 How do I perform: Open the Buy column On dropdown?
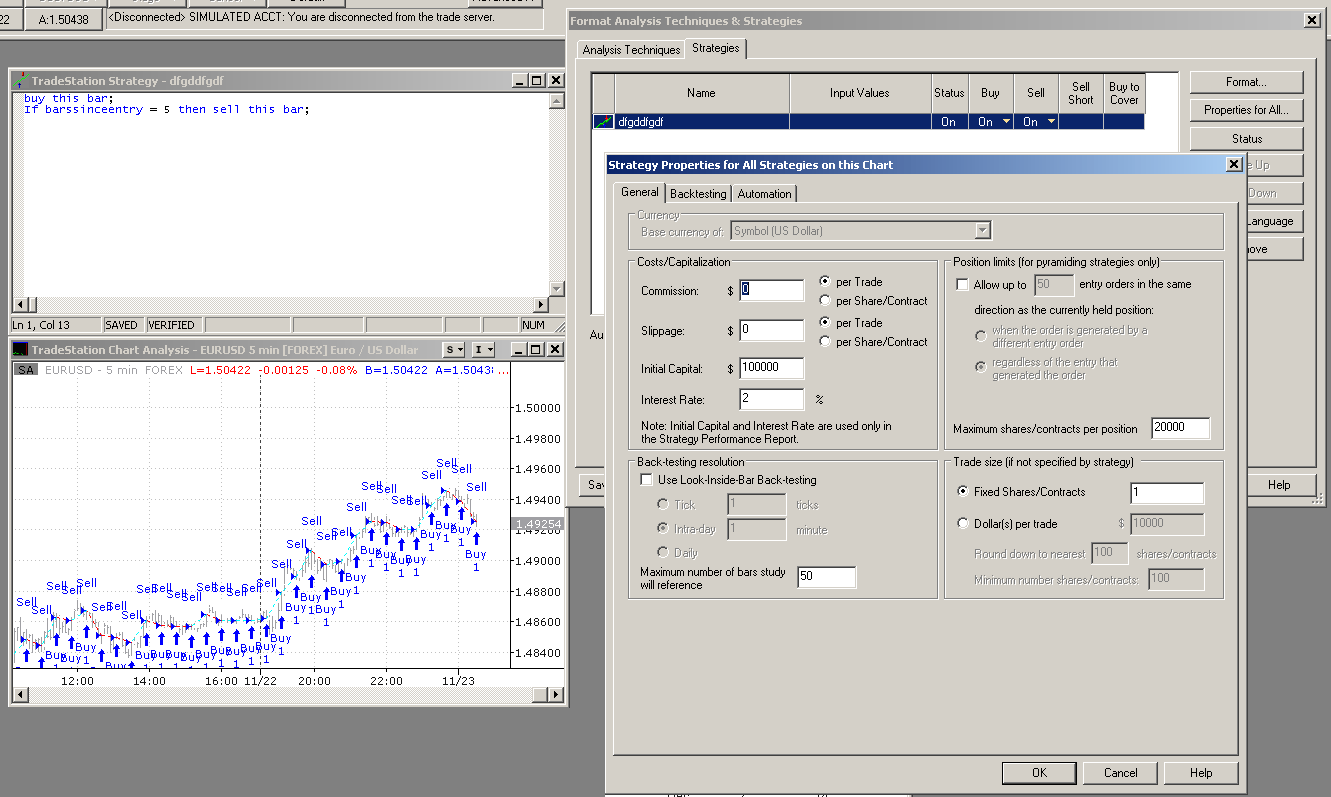click(1005, 122)
